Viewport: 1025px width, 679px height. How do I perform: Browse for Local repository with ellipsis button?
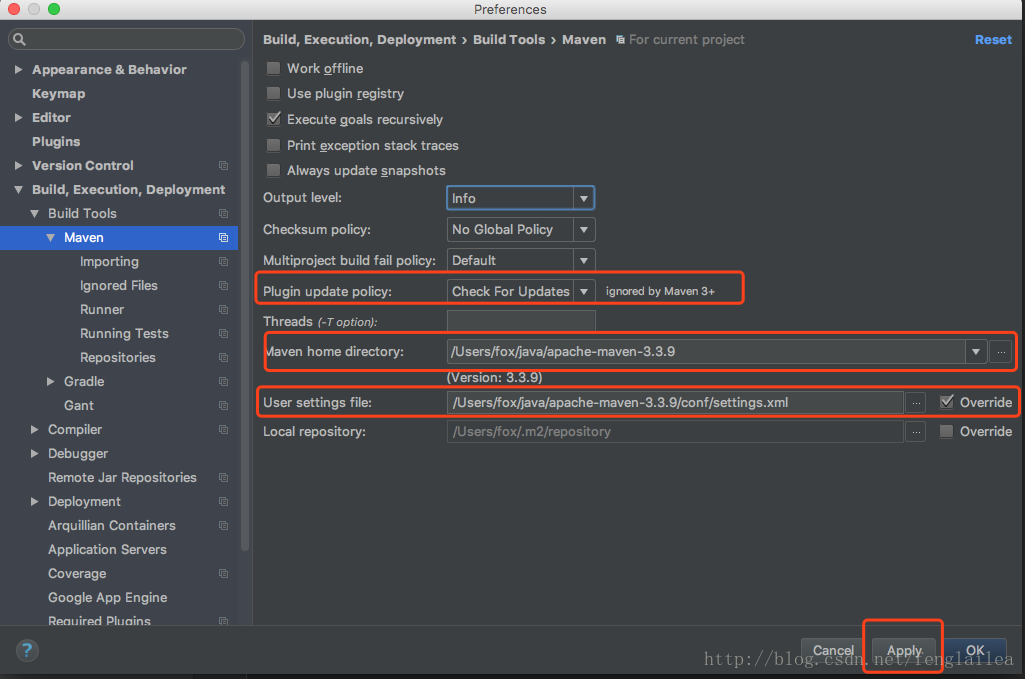(x=916, y=431)
